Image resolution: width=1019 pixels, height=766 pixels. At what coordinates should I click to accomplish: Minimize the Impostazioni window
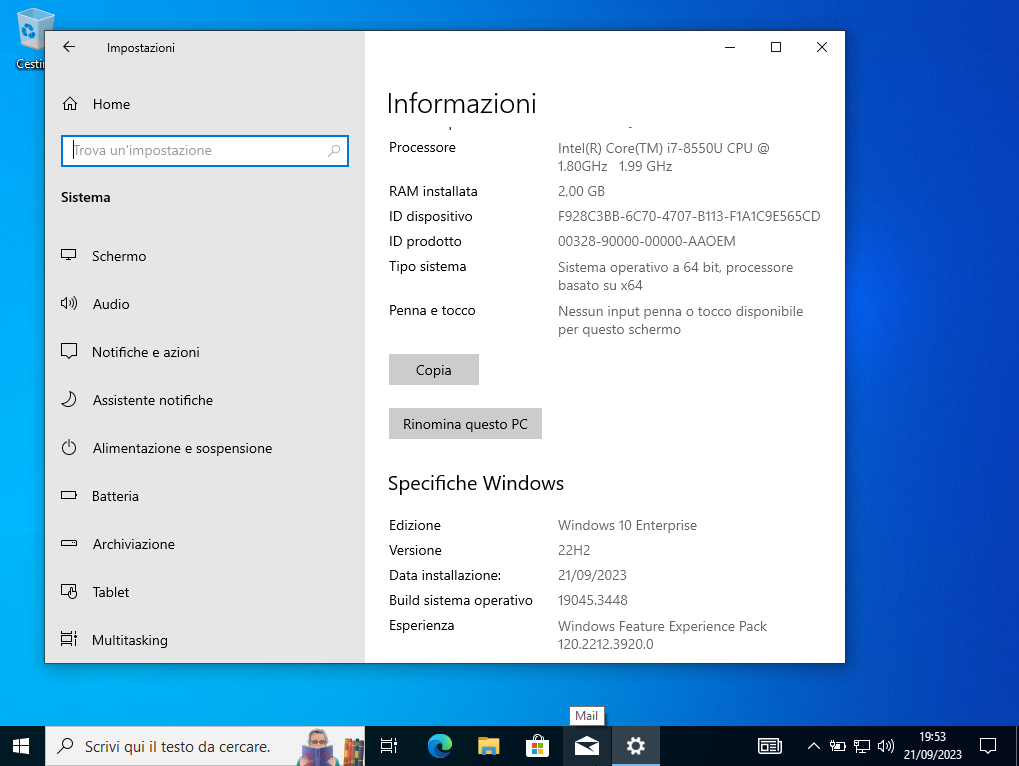(730, 47)
